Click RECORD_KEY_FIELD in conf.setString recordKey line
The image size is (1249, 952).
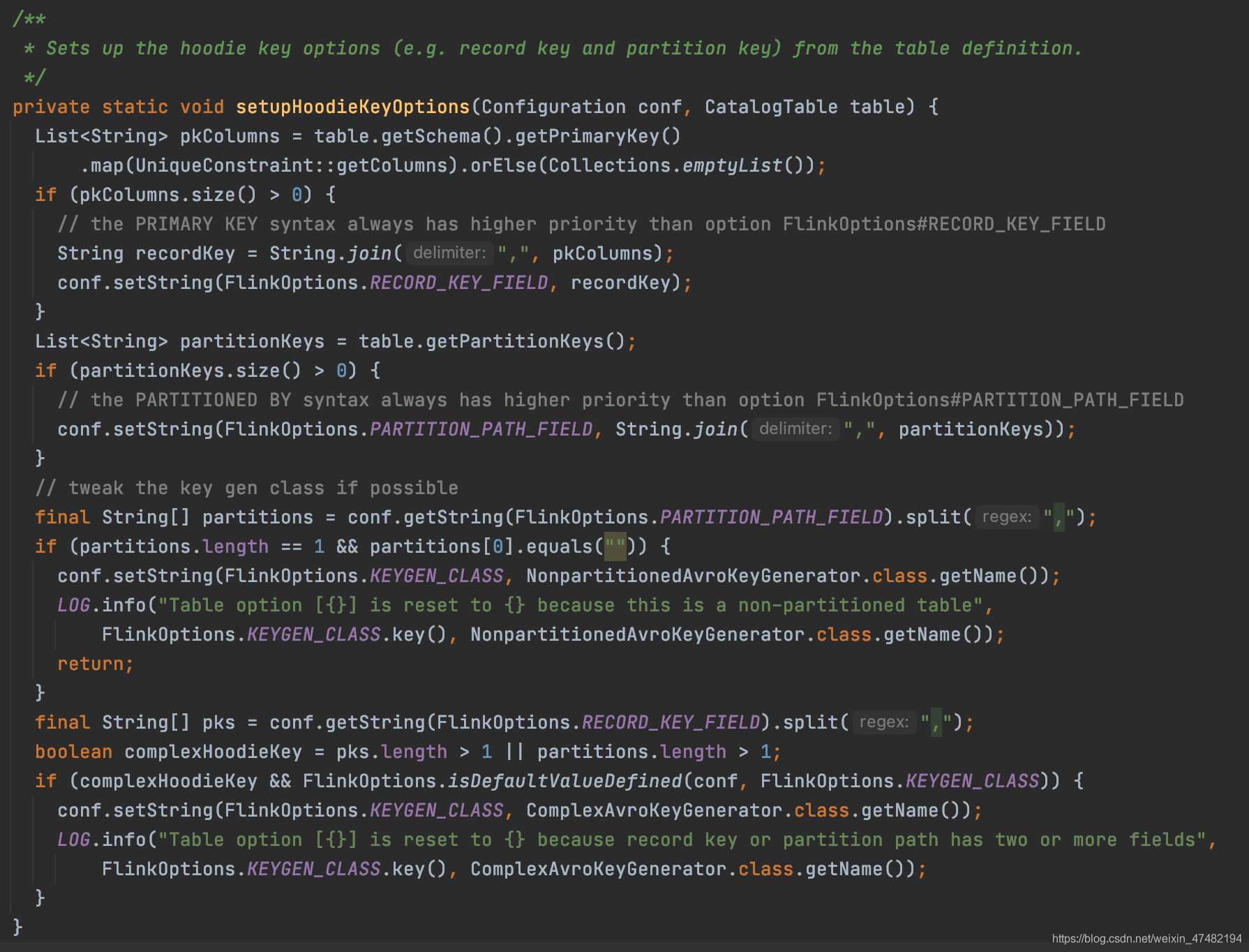458,283
